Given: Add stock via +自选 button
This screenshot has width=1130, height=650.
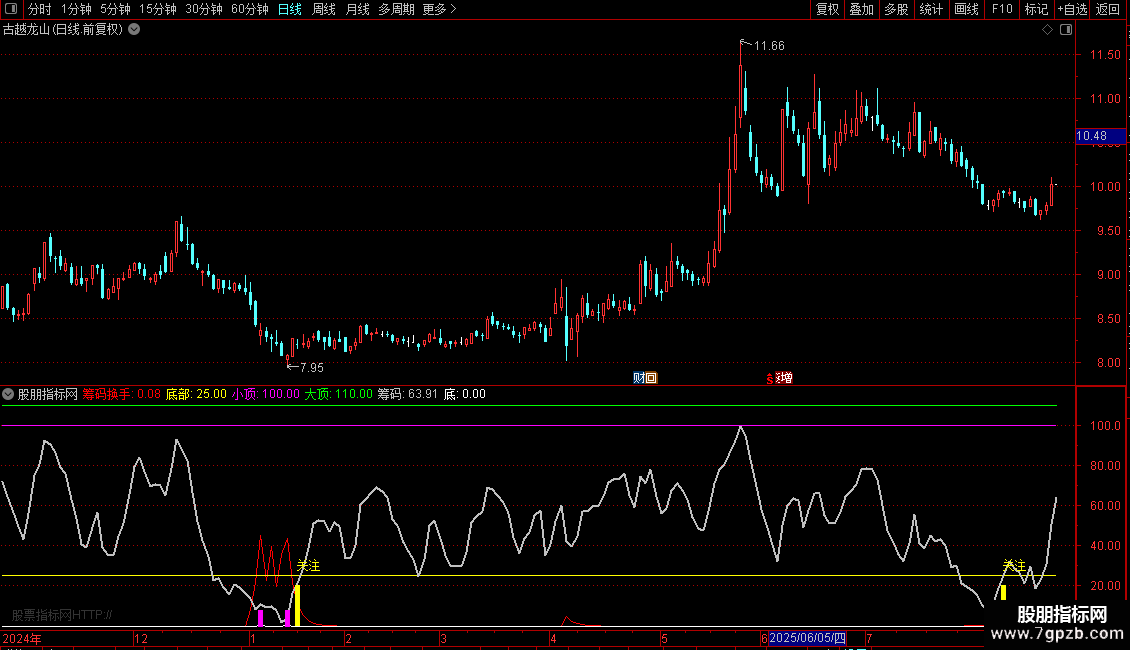Looking at the screenshot, I should 1072,9.
